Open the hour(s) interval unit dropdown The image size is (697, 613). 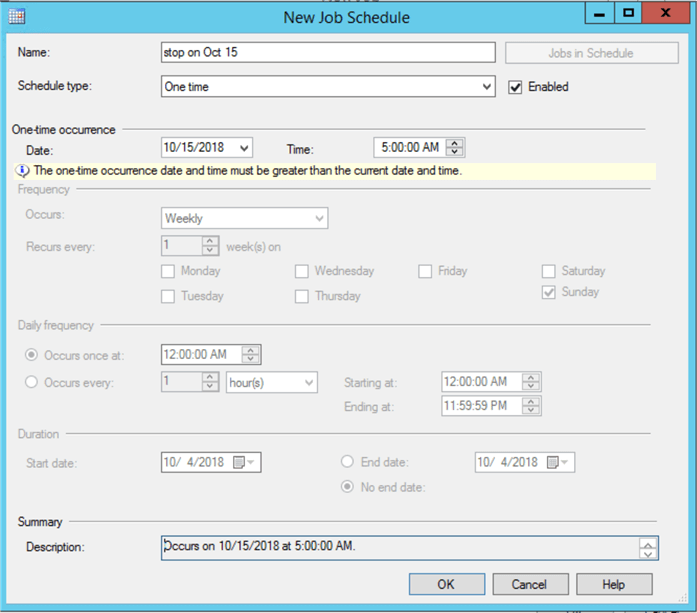point(308,381)
